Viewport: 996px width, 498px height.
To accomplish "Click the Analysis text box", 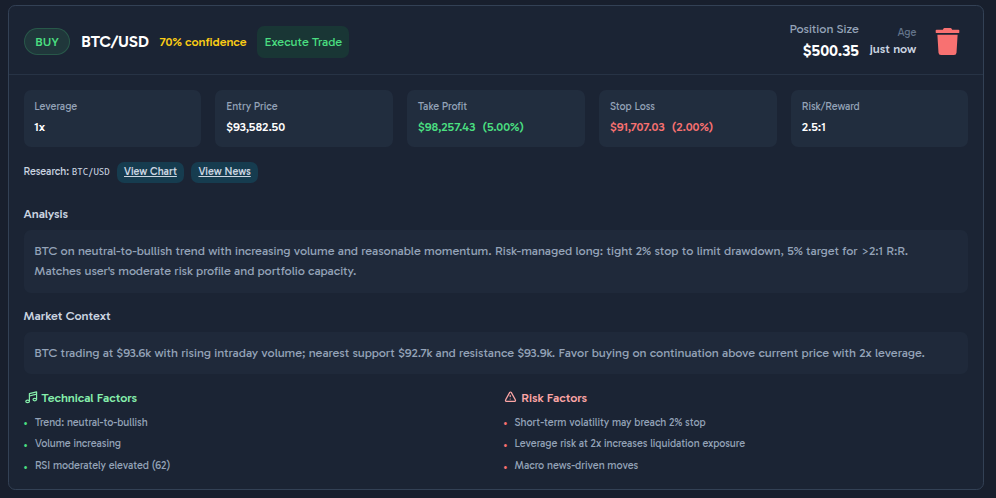I will (496, 261).
